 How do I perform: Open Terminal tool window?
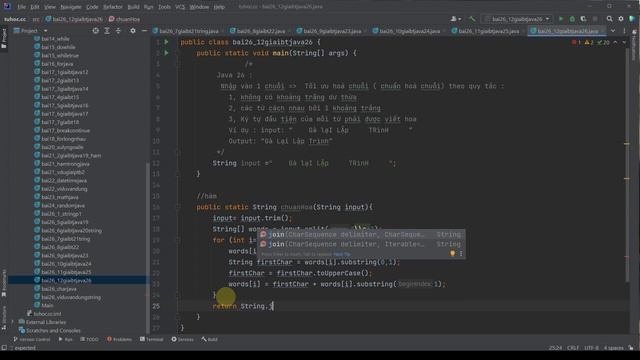[x=151, y=339]
